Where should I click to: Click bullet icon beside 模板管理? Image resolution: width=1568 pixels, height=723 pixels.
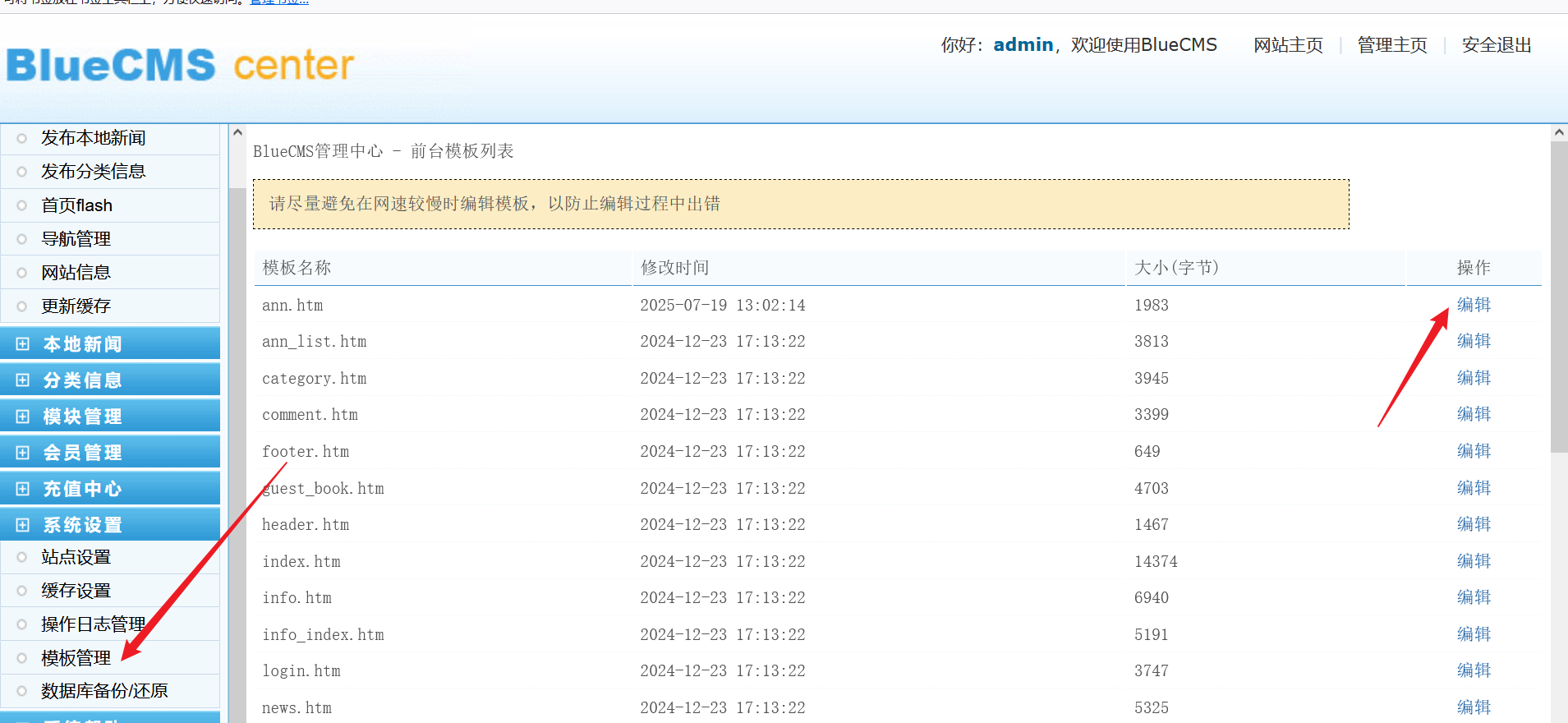pos(22,658)
